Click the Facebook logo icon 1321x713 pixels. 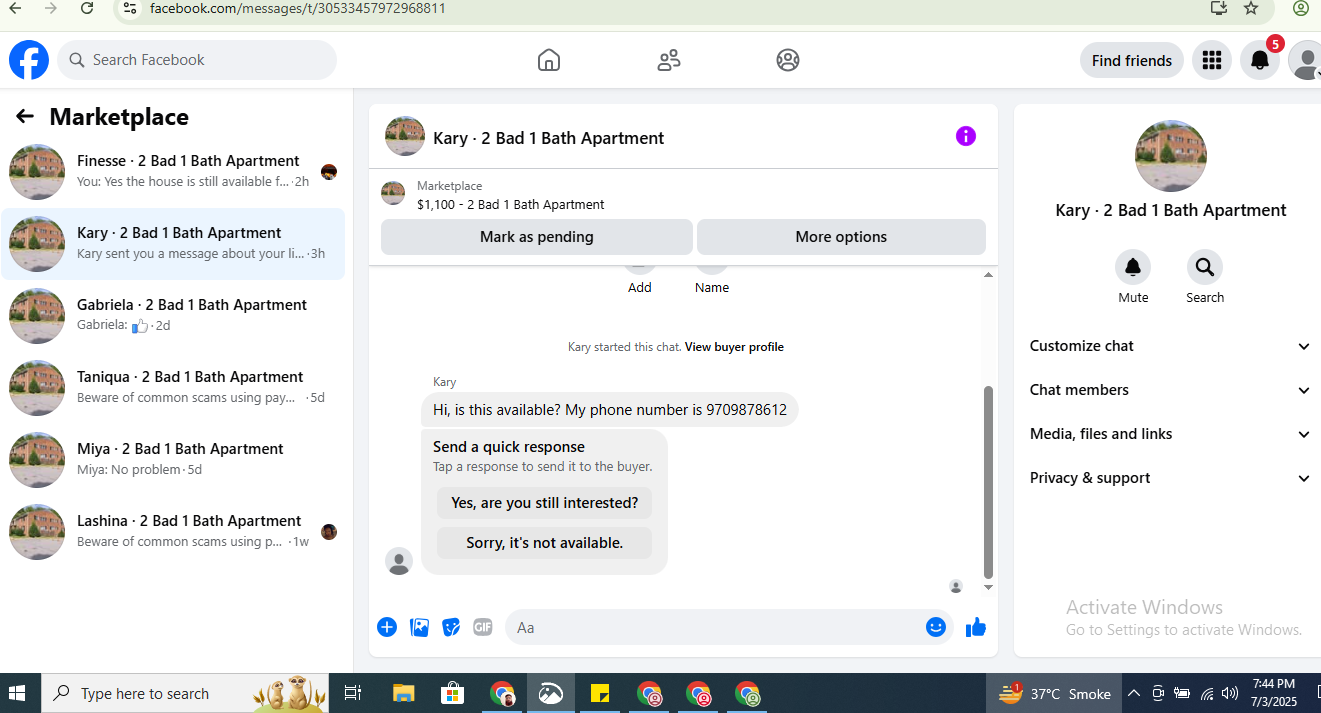pos(29,60)
